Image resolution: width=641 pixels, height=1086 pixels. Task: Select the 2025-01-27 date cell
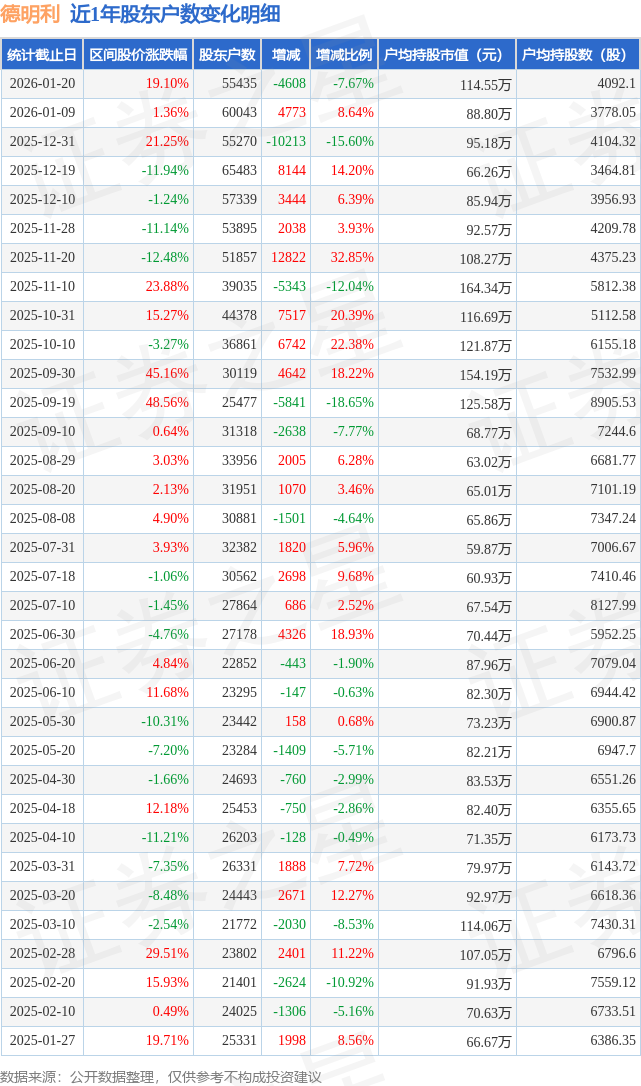click(42, 1041)
